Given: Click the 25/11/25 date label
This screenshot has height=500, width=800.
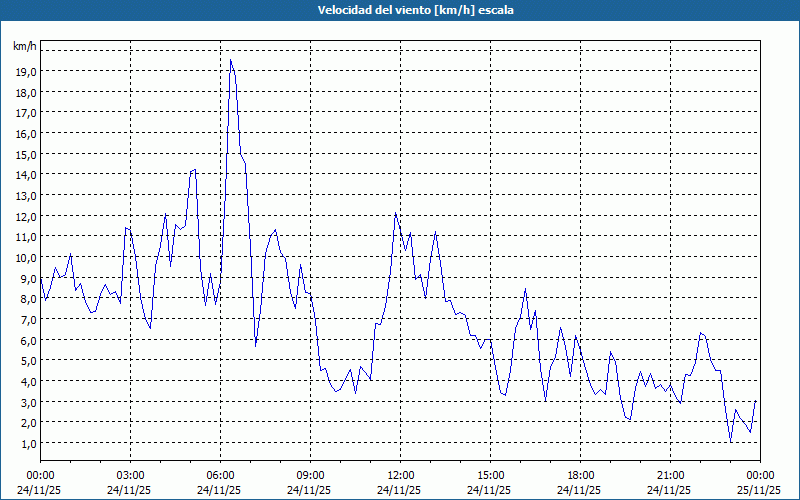Looking at the screenshot, I should coord(759,490).
